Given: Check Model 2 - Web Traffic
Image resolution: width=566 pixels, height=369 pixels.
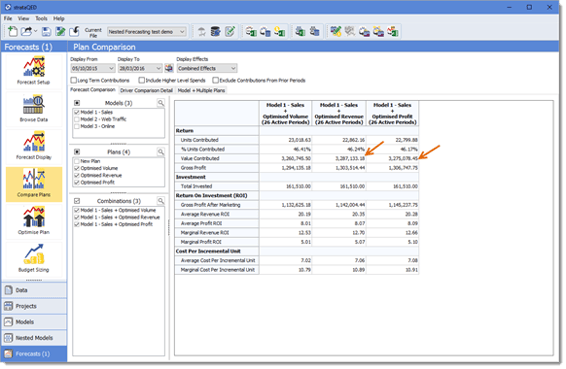Looking at the screenshot, I should (x=77, y=119).
